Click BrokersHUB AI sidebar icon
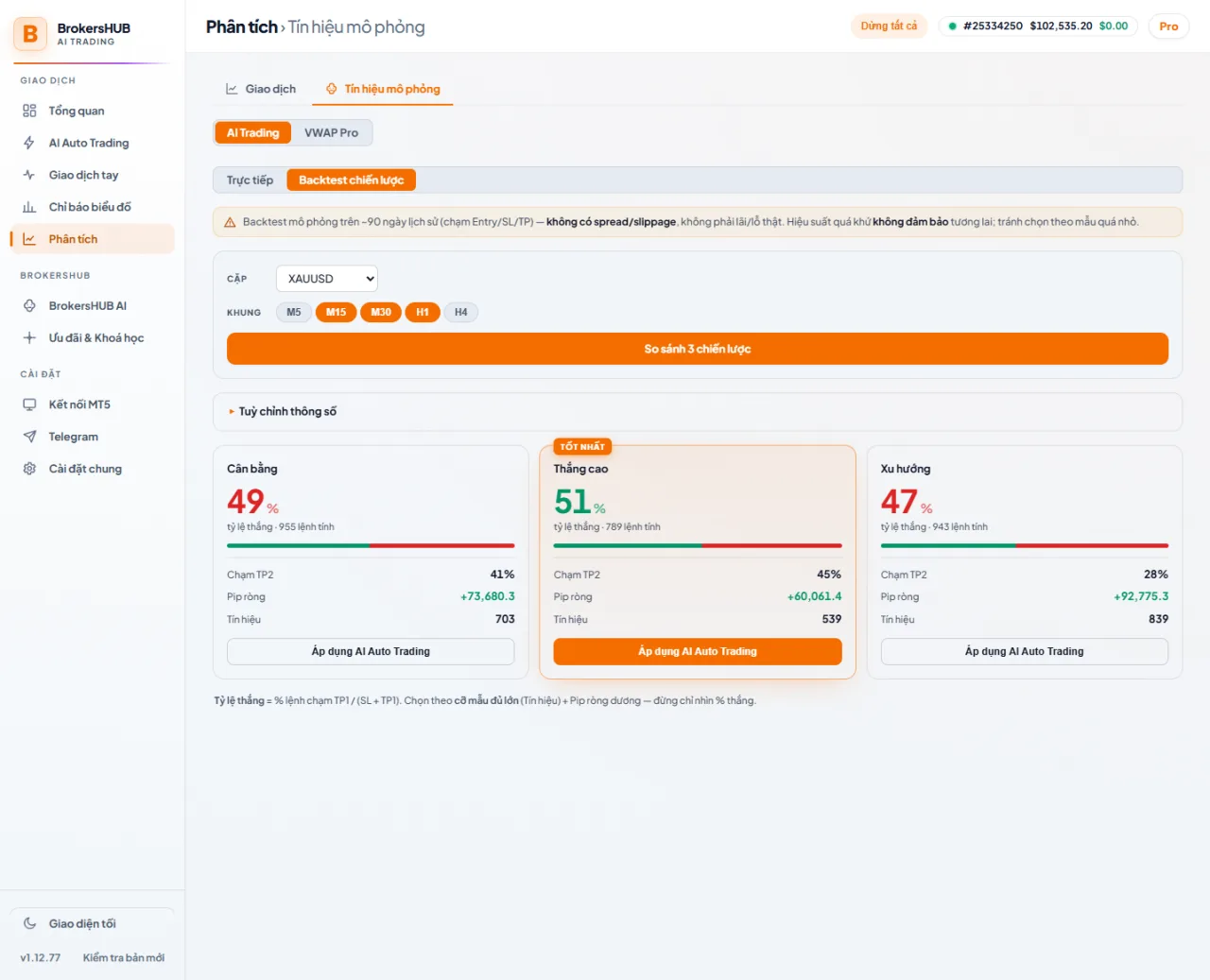 tap(29, 305)
